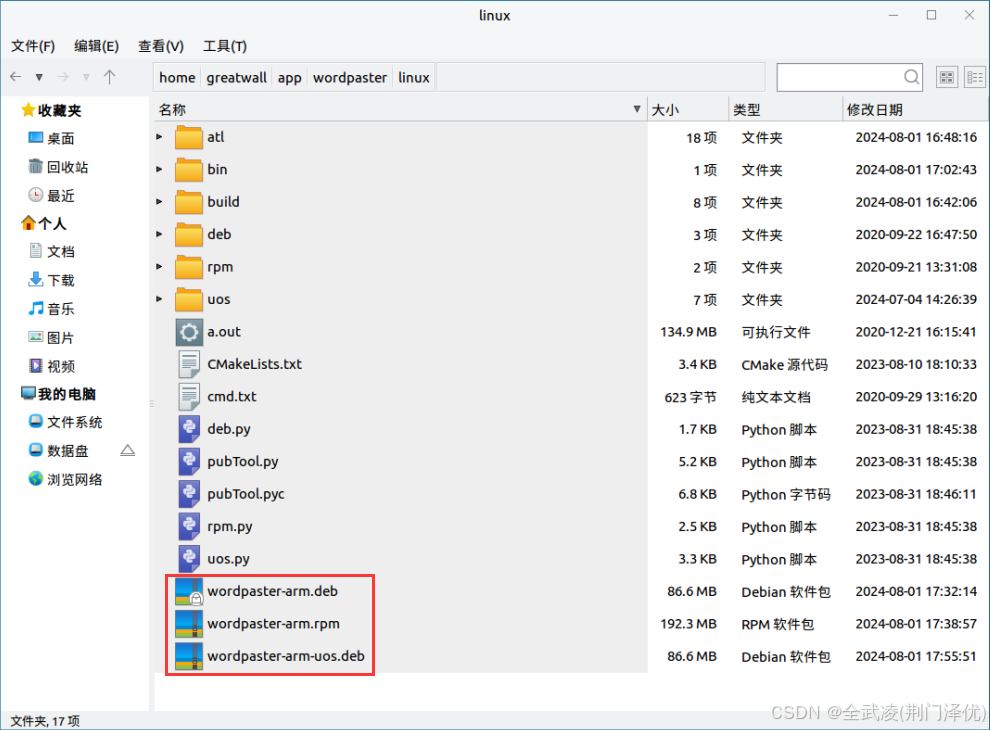Expand the deb folder tree arrow
990x730 pixels.
click(160, 234)
